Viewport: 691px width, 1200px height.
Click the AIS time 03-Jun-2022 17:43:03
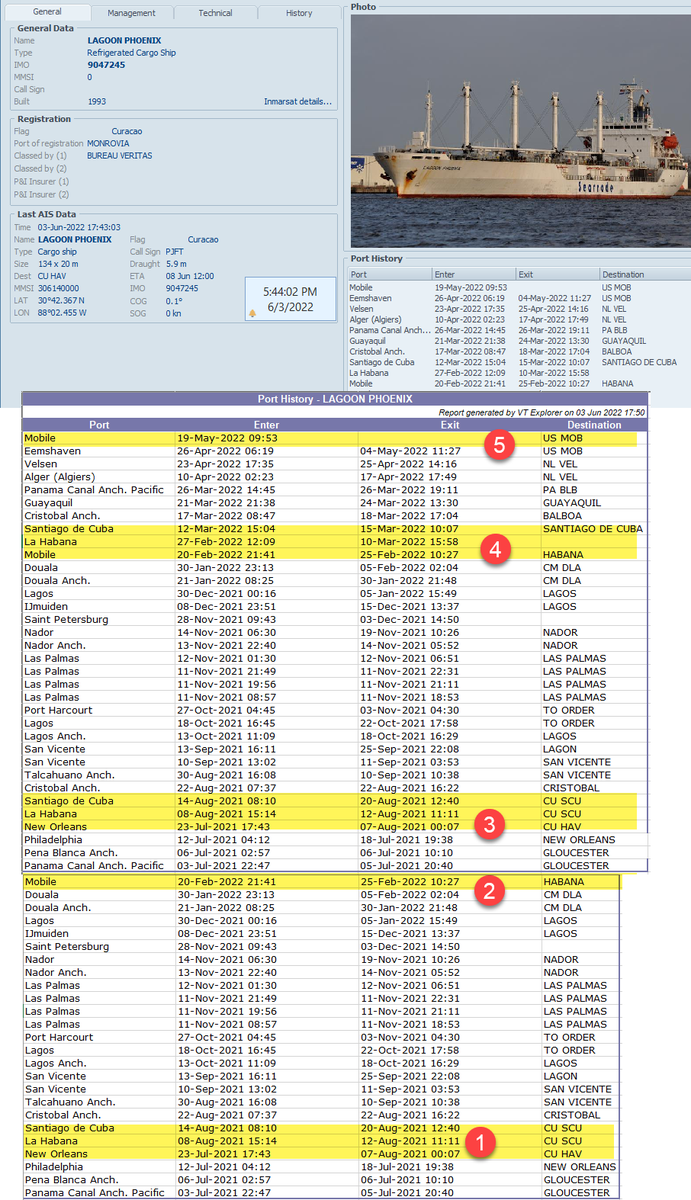click(x=79, y=227)
